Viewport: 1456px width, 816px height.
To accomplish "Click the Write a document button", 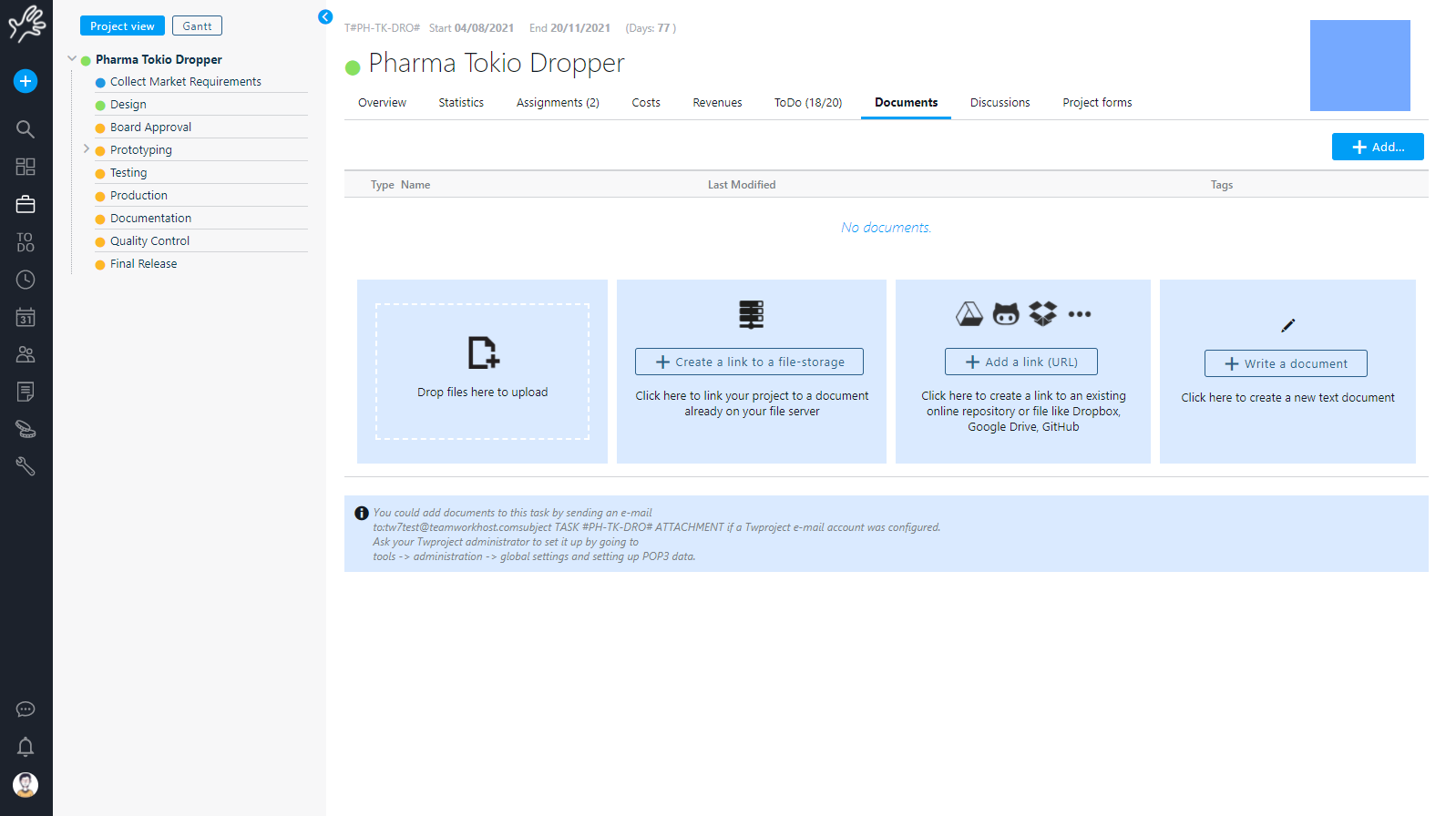I will pos(1285,363).
